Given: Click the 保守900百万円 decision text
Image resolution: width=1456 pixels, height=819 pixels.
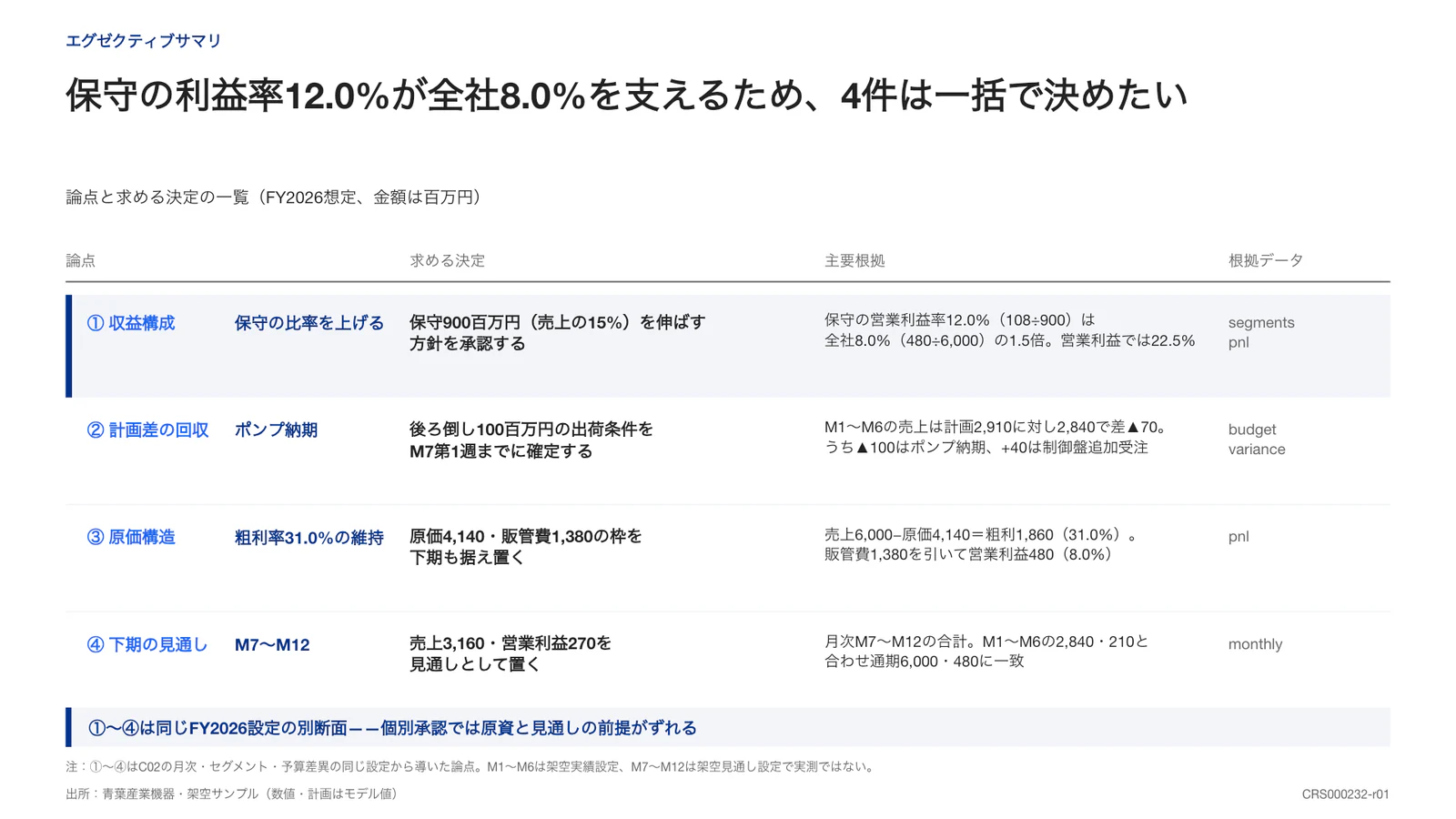Looking at the screenshot, I should point(557,333).
